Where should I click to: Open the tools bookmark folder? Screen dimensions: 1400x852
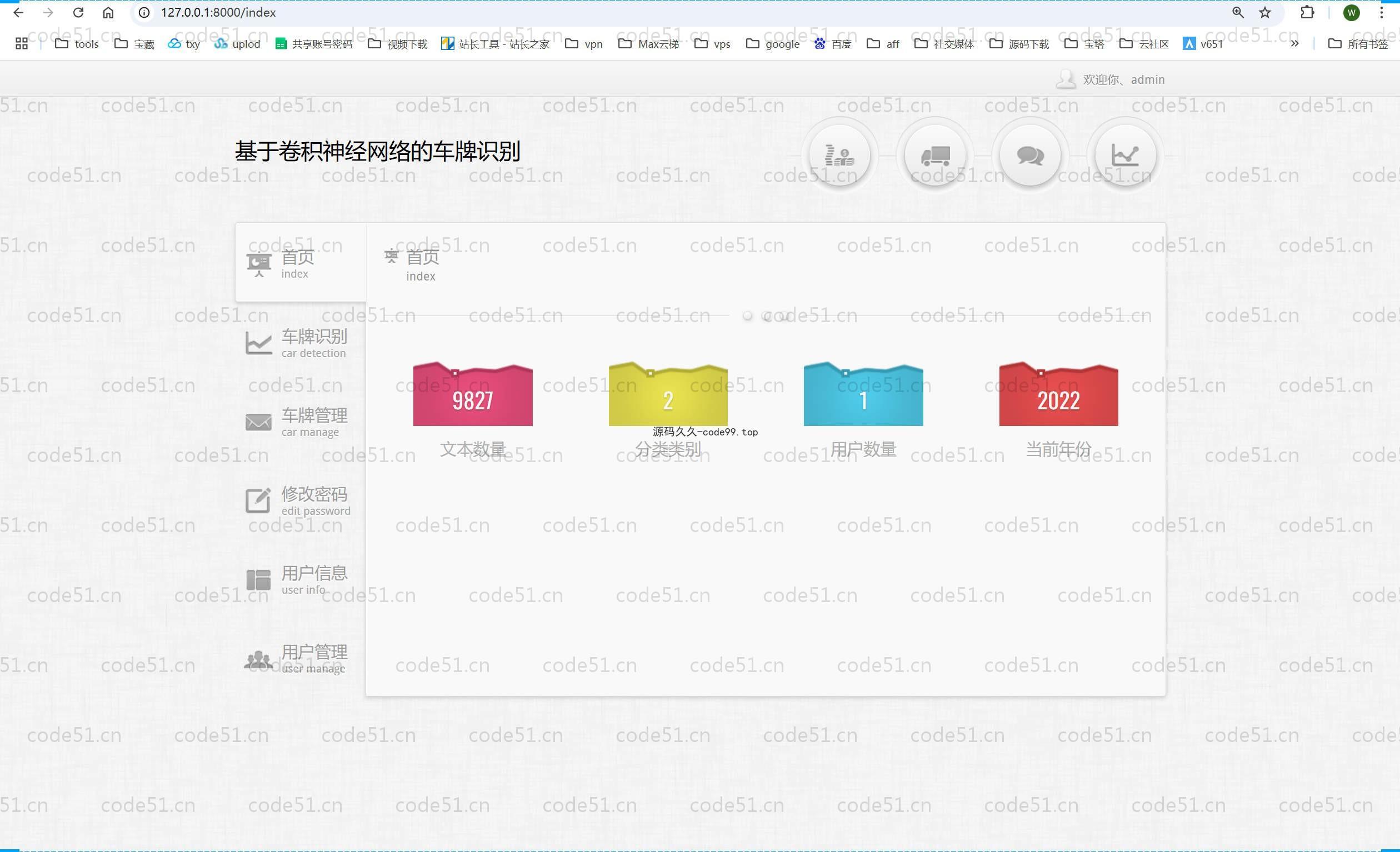point(77,44)
